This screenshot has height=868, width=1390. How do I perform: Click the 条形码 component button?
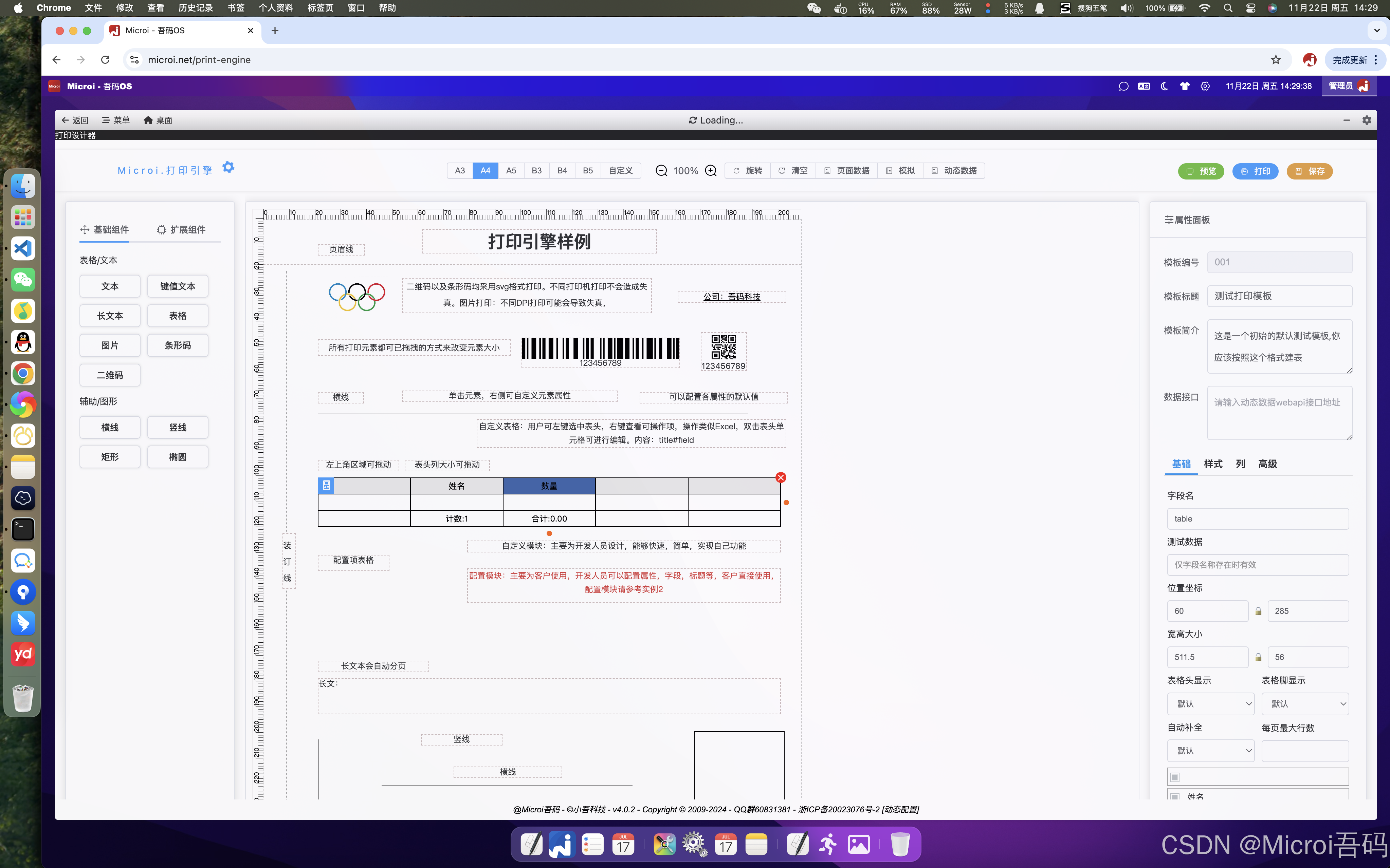pos(178,345)
